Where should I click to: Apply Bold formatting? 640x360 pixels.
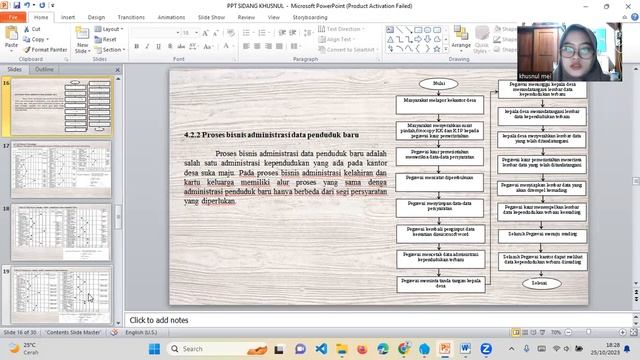click(x=136, y=47)
